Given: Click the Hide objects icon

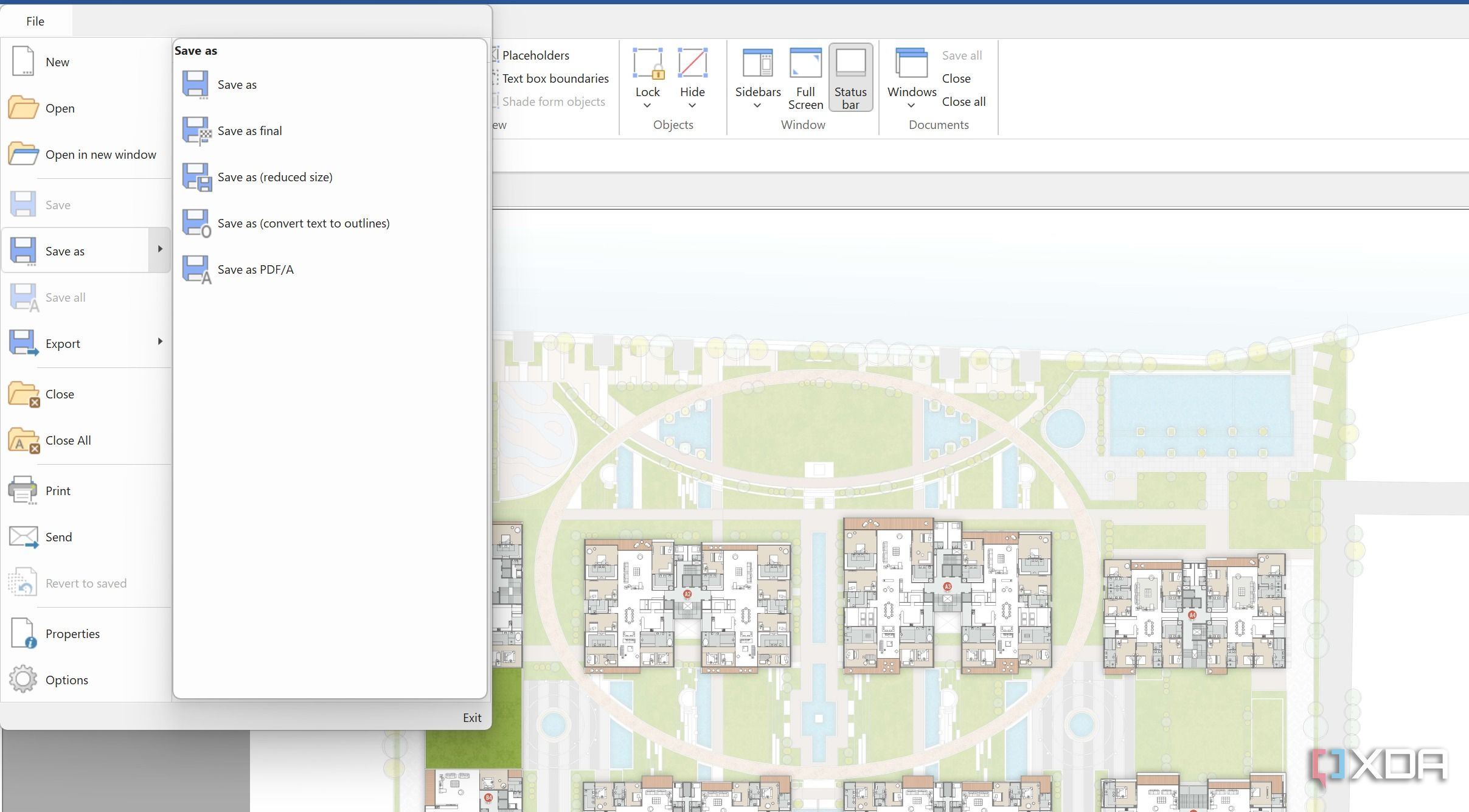Looking at the screenshot, I should click(x=692, y=63).
